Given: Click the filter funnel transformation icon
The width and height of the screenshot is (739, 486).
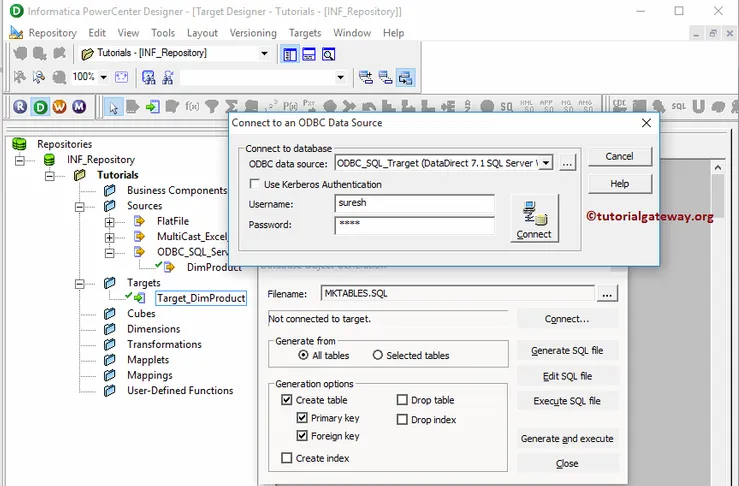Looking at the screenshot, I should (x=212, y=107).
